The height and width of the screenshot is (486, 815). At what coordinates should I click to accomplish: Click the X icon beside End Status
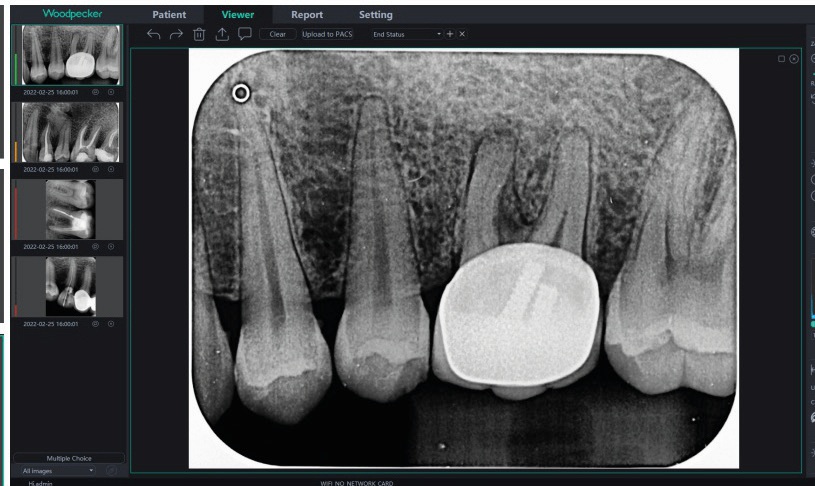click(x=462, y=34)
